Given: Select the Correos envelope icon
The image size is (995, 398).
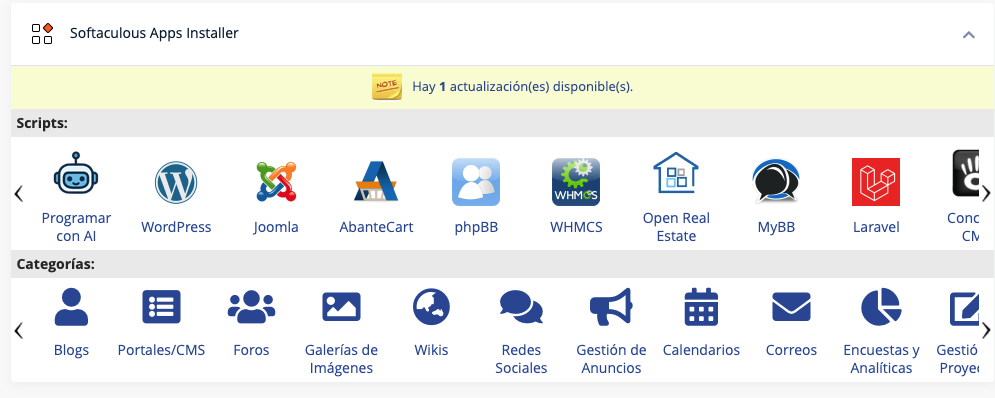Looking at the screenshot, I should (x=791, y=307).
